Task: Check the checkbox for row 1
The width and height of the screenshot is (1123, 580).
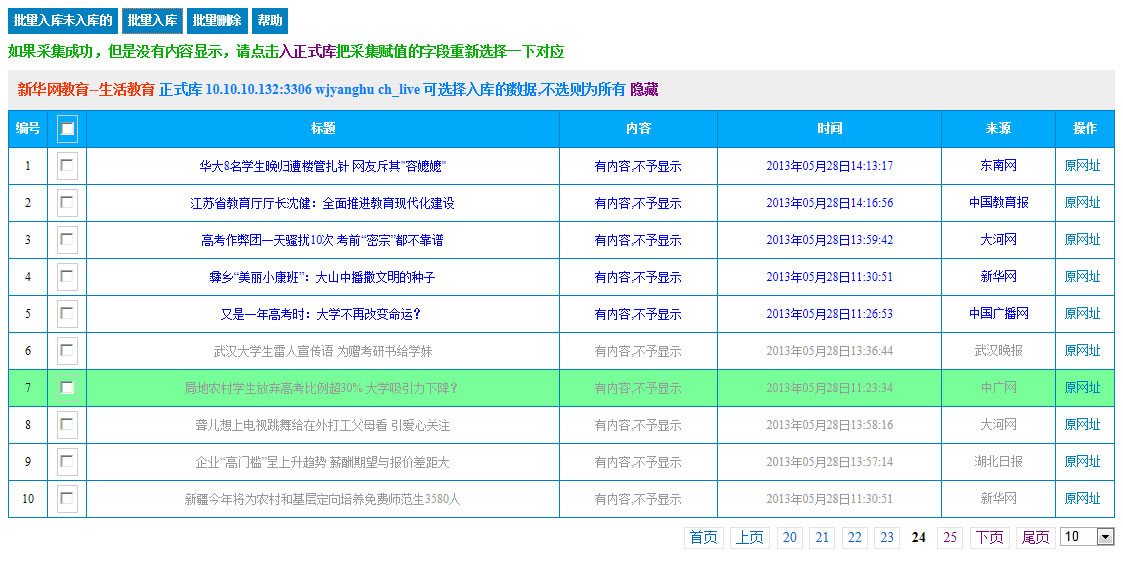Action: click(x=67, y=166)
